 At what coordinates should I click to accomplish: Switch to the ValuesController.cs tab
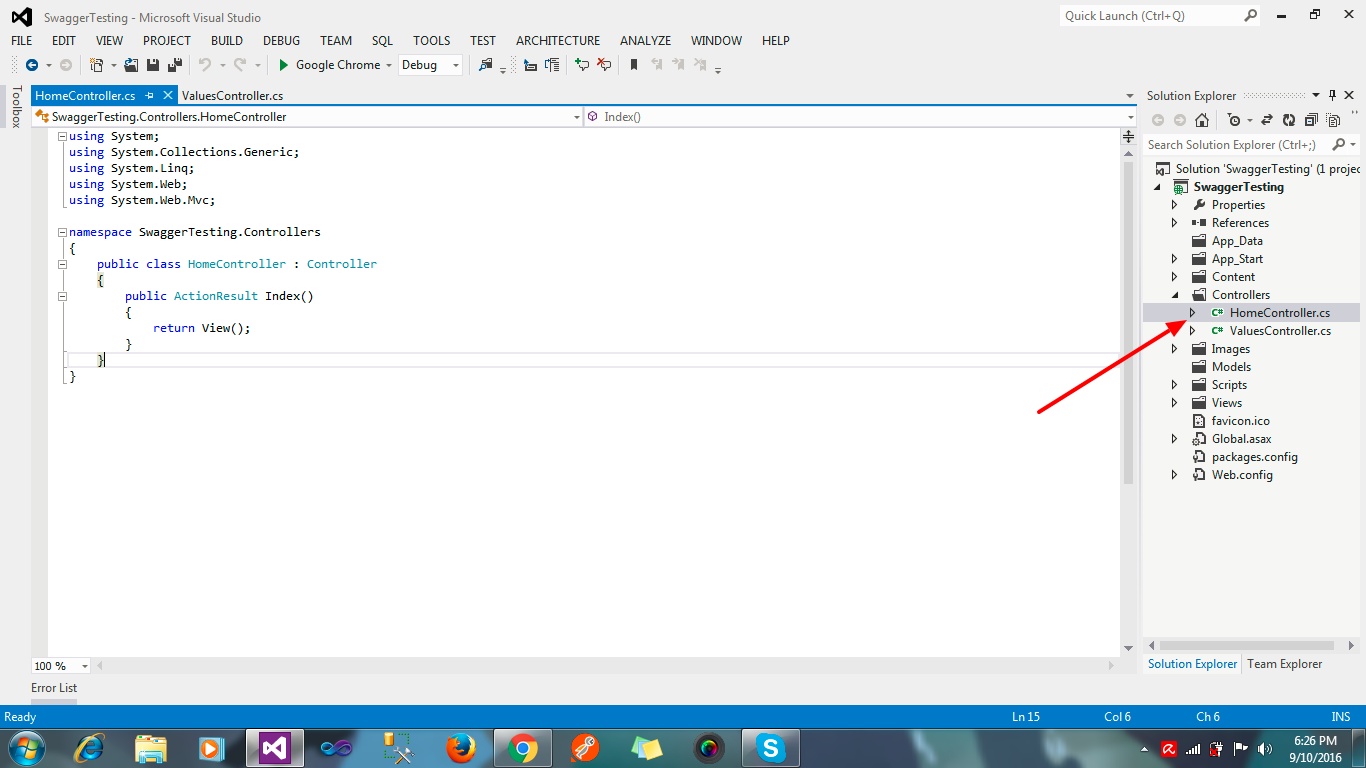232,96
